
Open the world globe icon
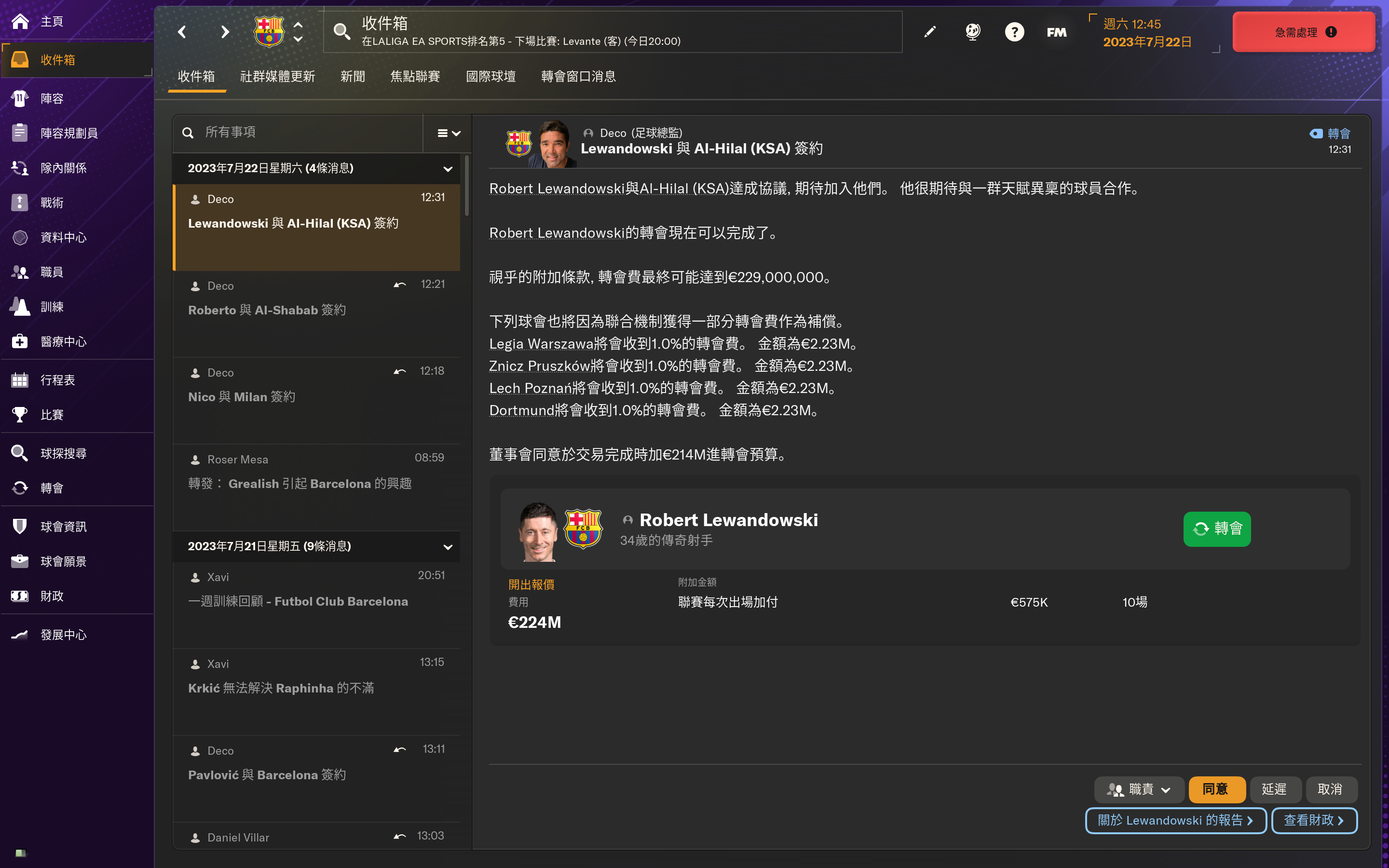point(972,31)
